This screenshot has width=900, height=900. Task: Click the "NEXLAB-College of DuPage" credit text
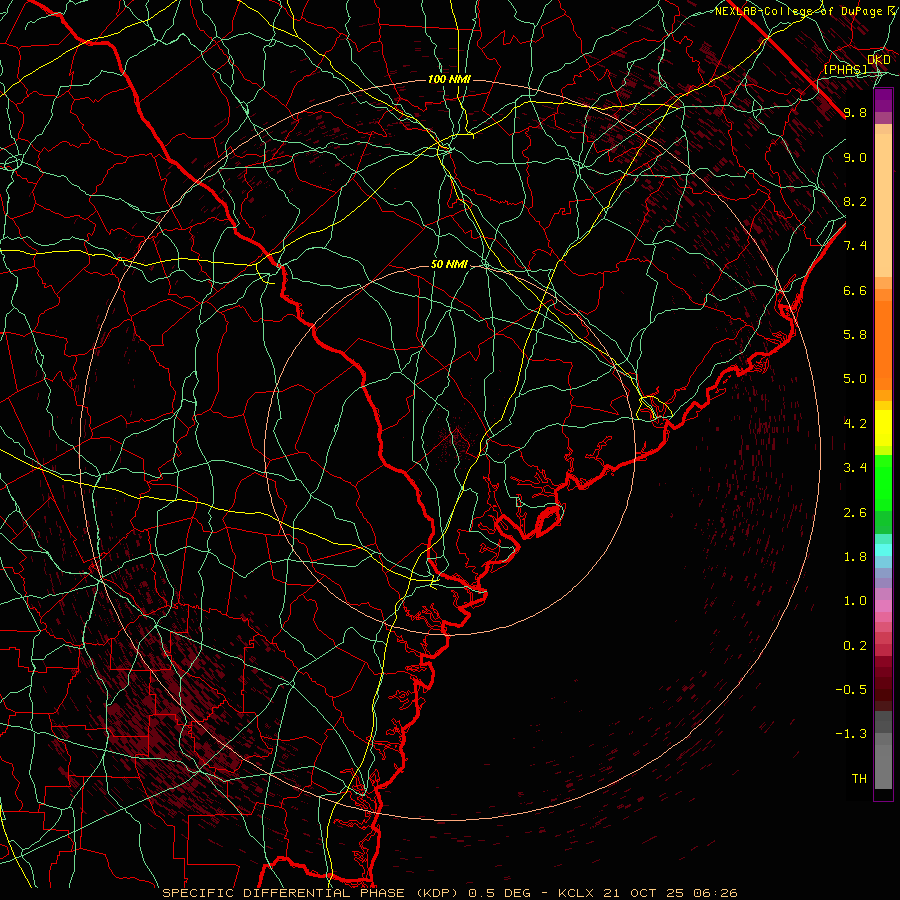(798, 11)
